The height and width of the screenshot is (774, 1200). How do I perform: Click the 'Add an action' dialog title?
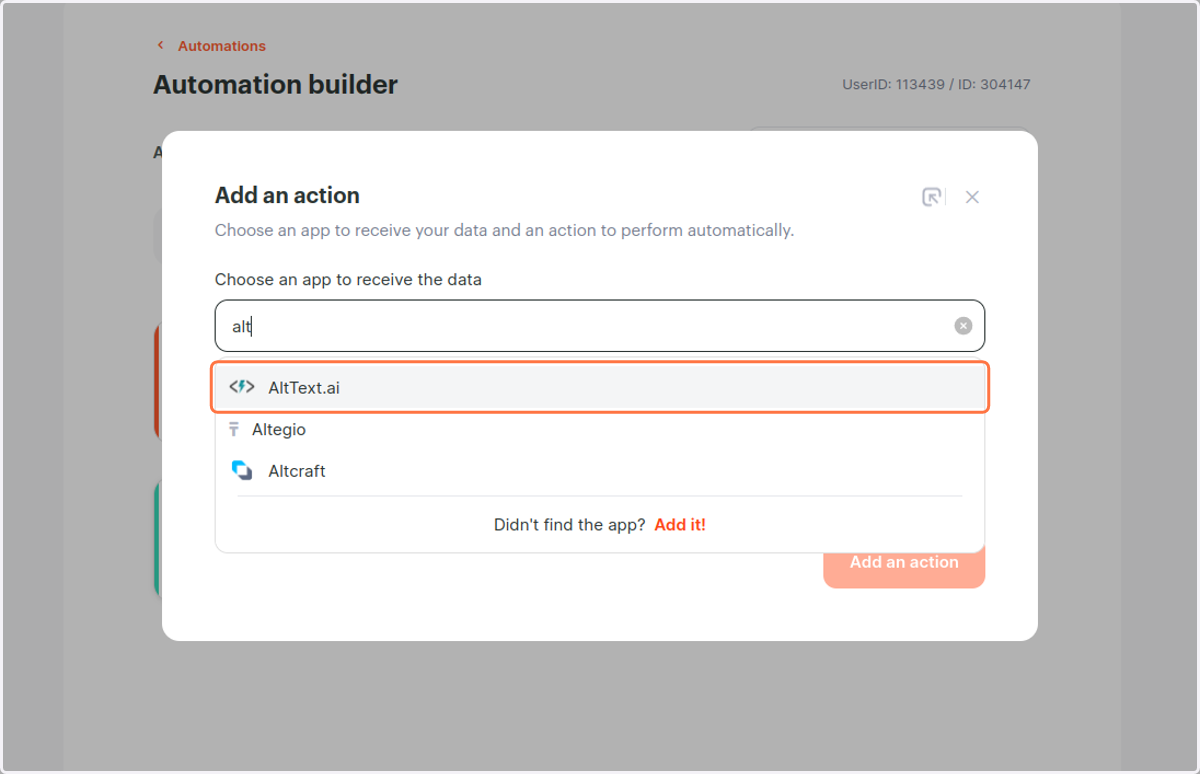pyautogui.click(x=287, y=195)
